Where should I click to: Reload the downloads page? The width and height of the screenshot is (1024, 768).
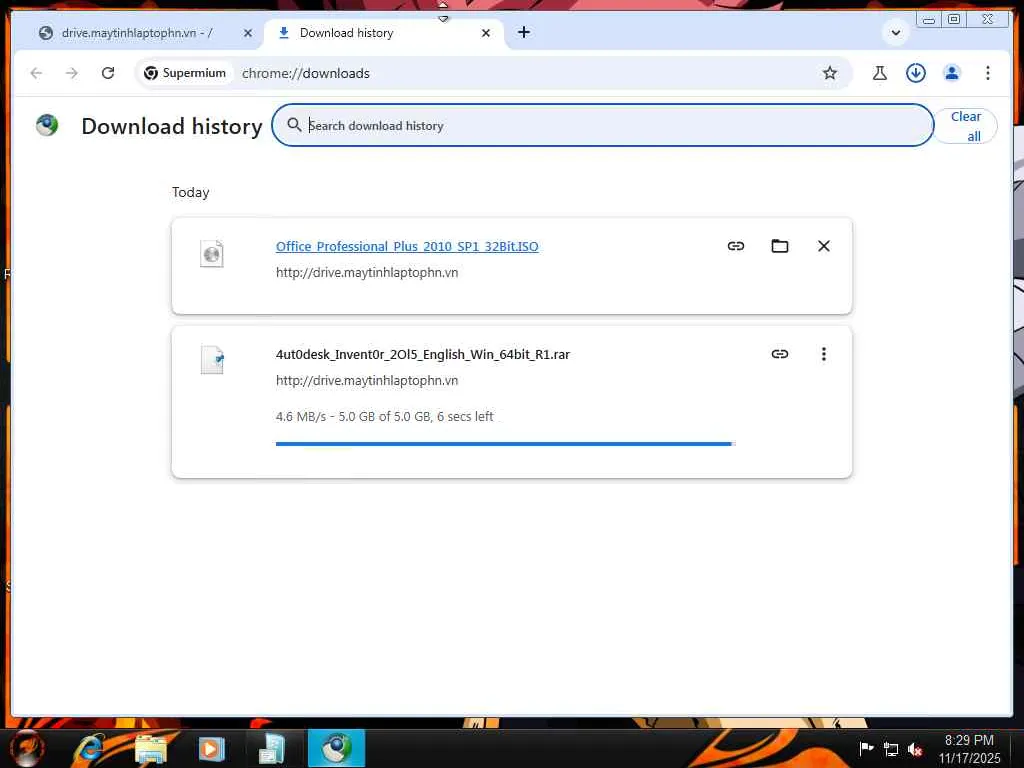click(108, 73)
